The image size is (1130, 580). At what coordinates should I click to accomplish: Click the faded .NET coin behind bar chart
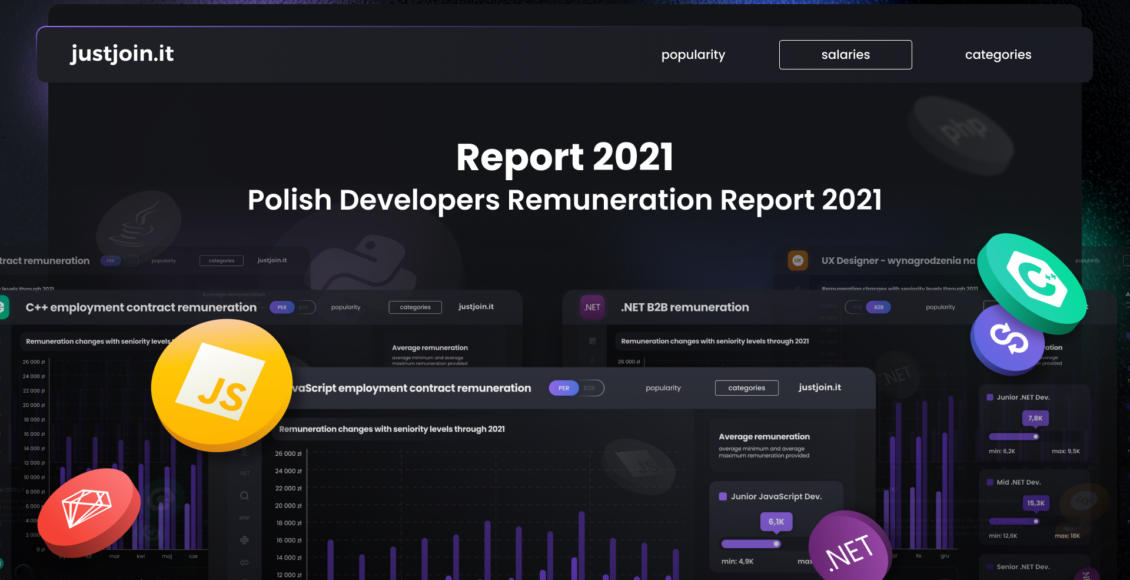click(898, 375)
